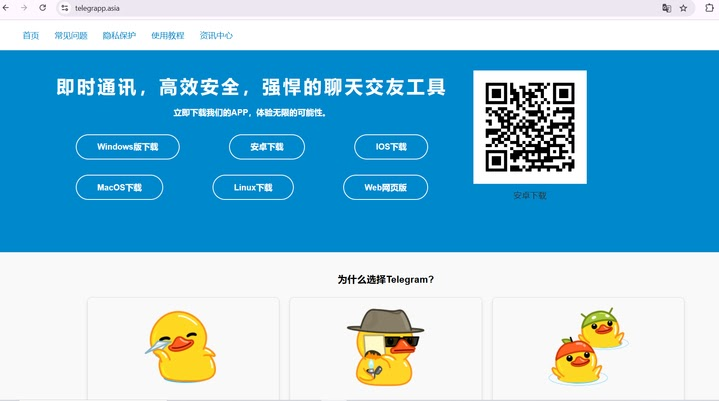Click the translate page icon
Image resolution: width=719 pixels, height=401 pixels.
666,8
